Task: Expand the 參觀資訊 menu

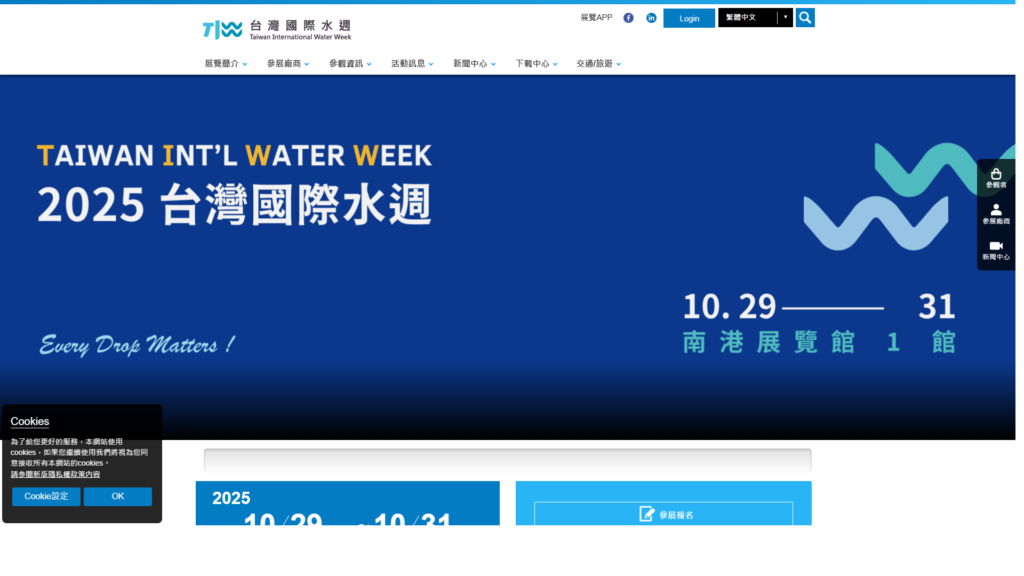Action: pos(350,63)
